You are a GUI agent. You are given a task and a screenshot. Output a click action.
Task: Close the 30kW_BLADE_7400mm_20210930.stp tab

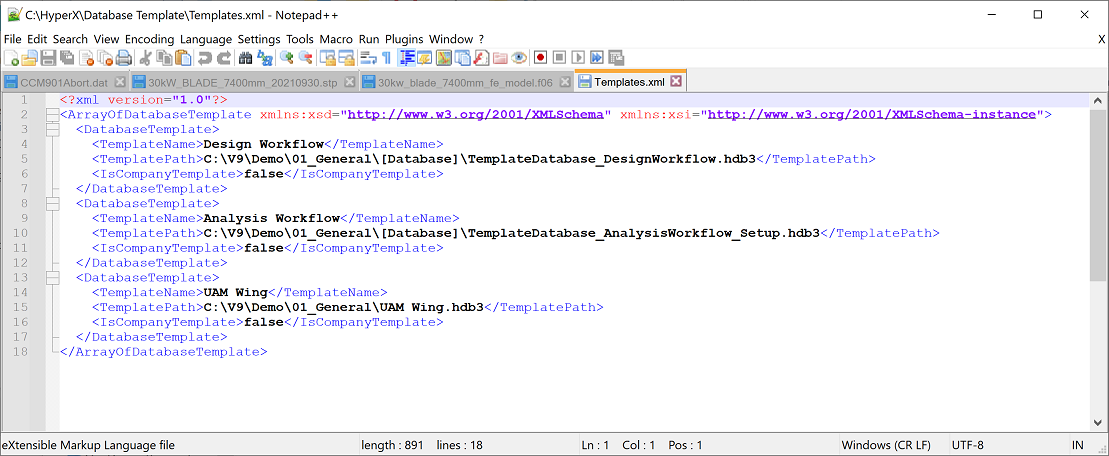click(x=349, y=82)
